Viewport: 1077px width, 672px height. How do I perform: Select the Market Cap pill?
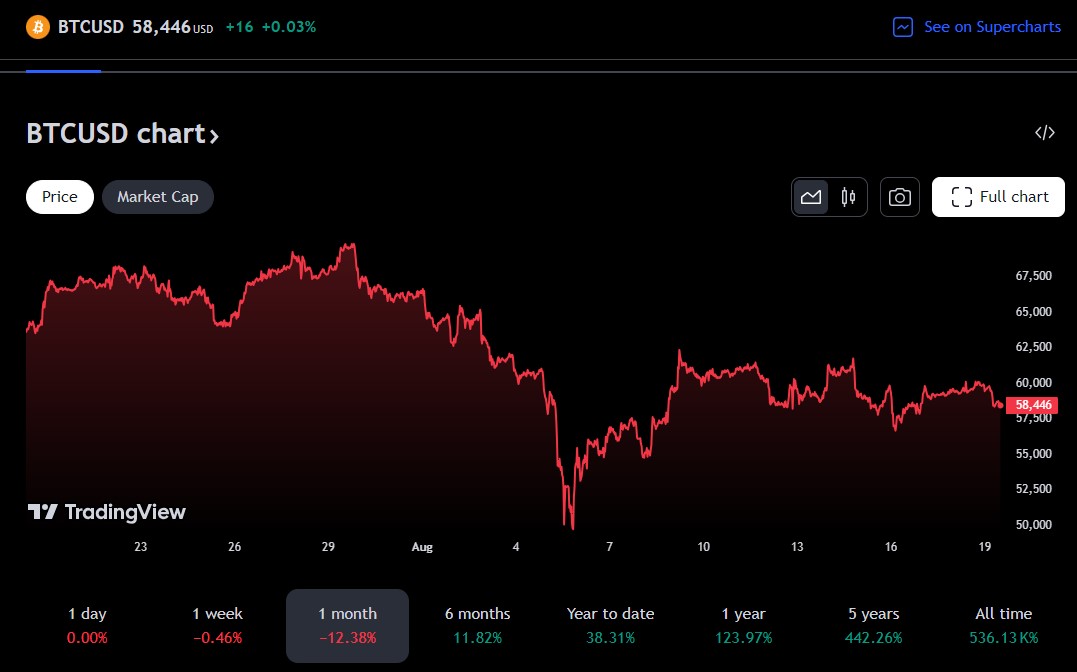(158, 197)
